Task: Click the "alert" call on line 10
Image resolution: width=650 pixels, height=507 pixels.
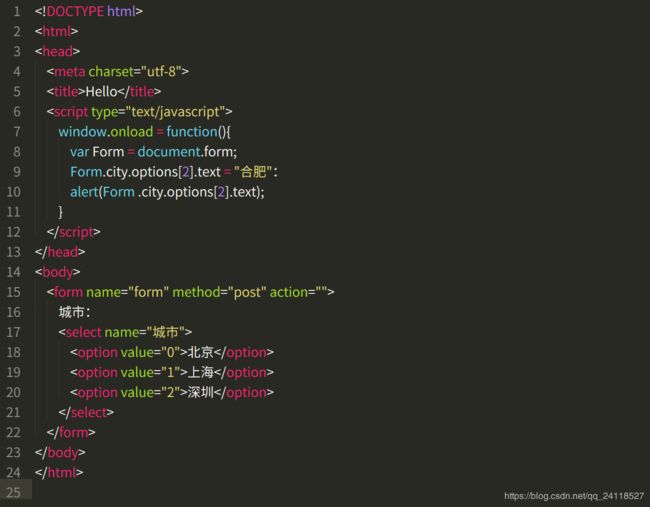Action: pos(84,192)
